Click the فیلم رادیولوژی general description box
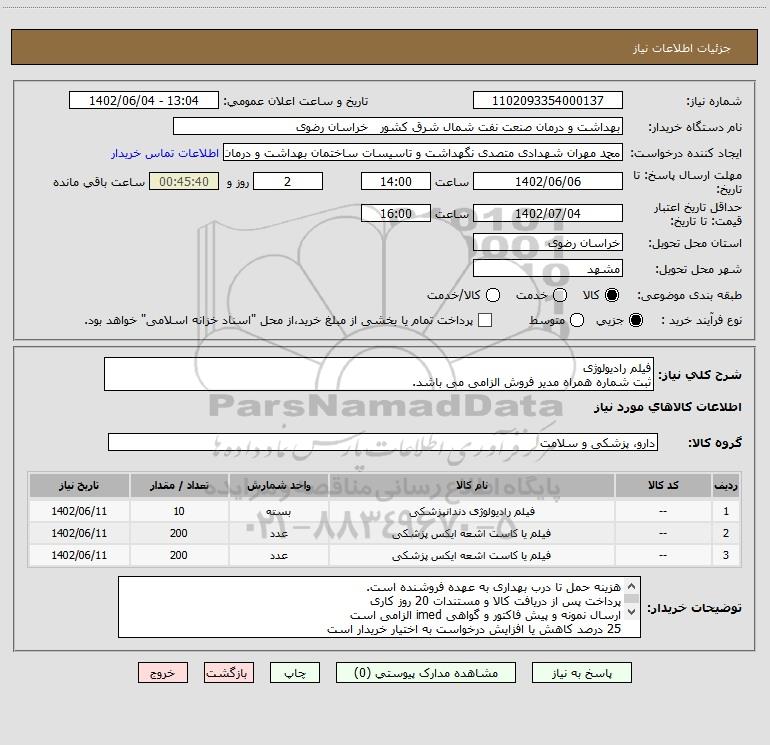Viewport: 770px width, 745px height. (379, 374)
